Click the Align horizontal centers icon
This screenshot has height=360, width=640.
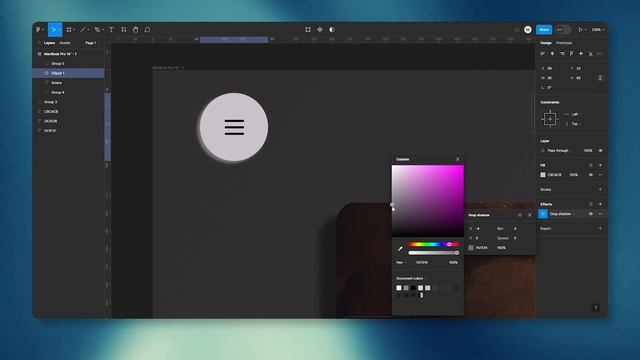[552, 53]
